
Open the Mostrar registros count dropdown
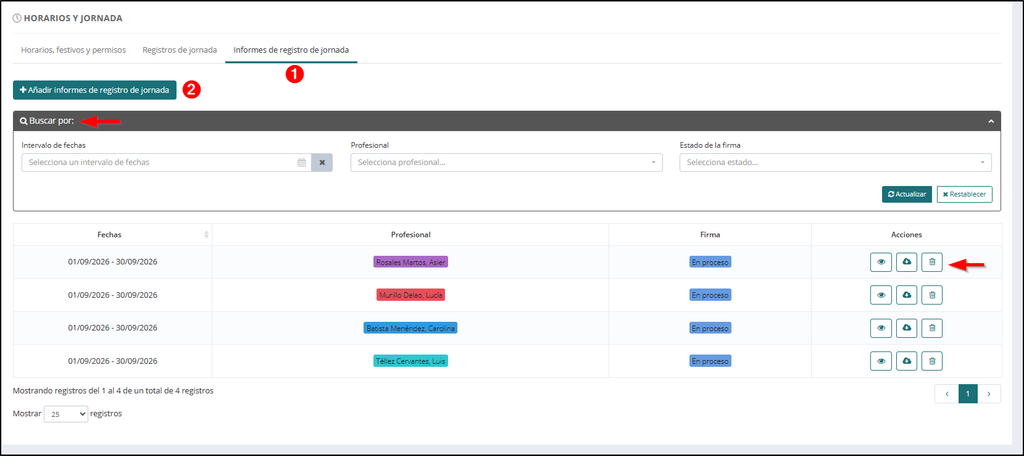(x=66, y=414)
